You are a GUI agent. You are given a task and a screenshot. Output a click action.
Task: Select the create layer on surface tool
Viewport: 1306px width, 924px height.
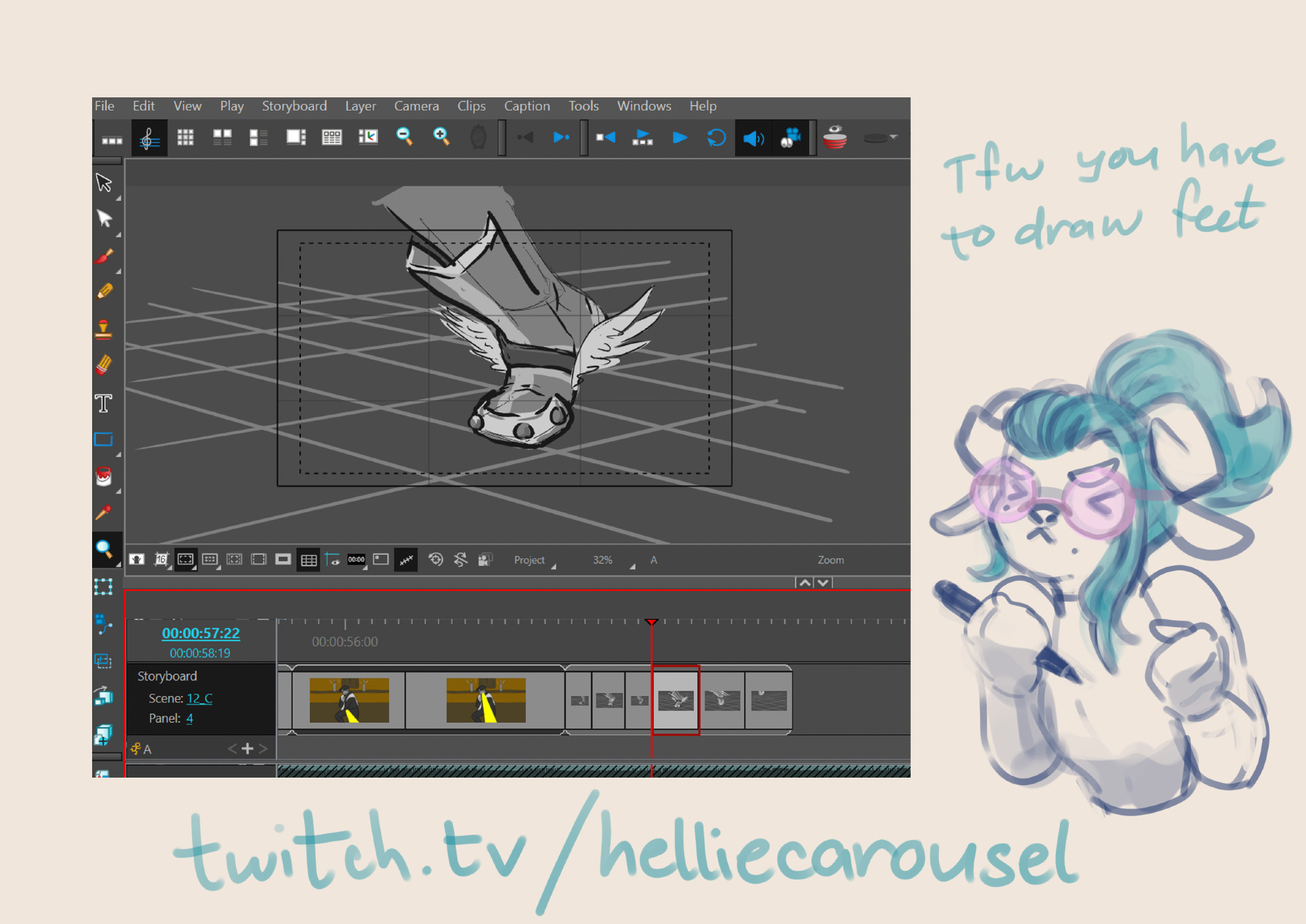104,660
